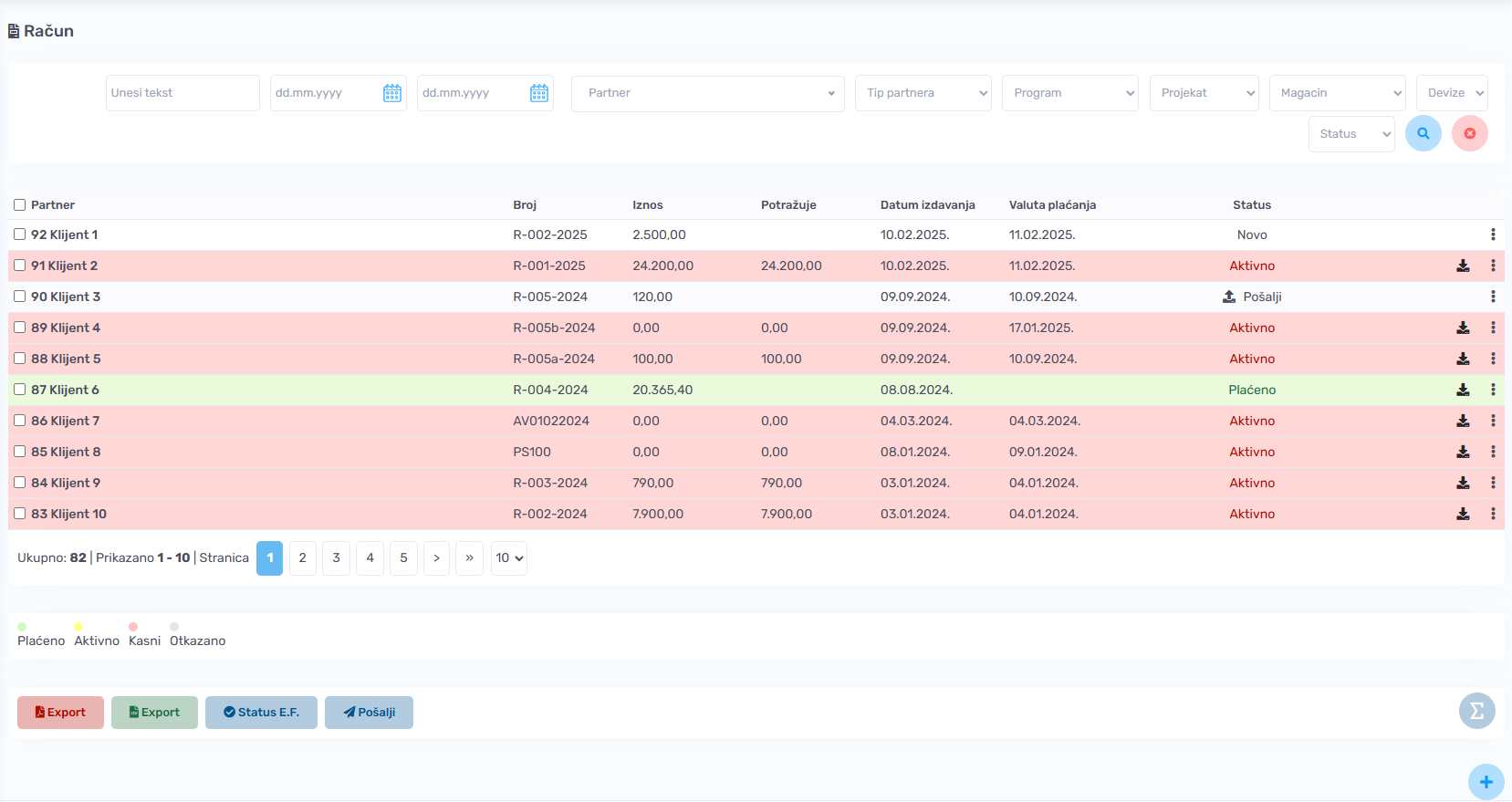The image size is (1512, 802).
Task: Check the box for 86 Klijent 7
Action: click(x=19, y=421)
